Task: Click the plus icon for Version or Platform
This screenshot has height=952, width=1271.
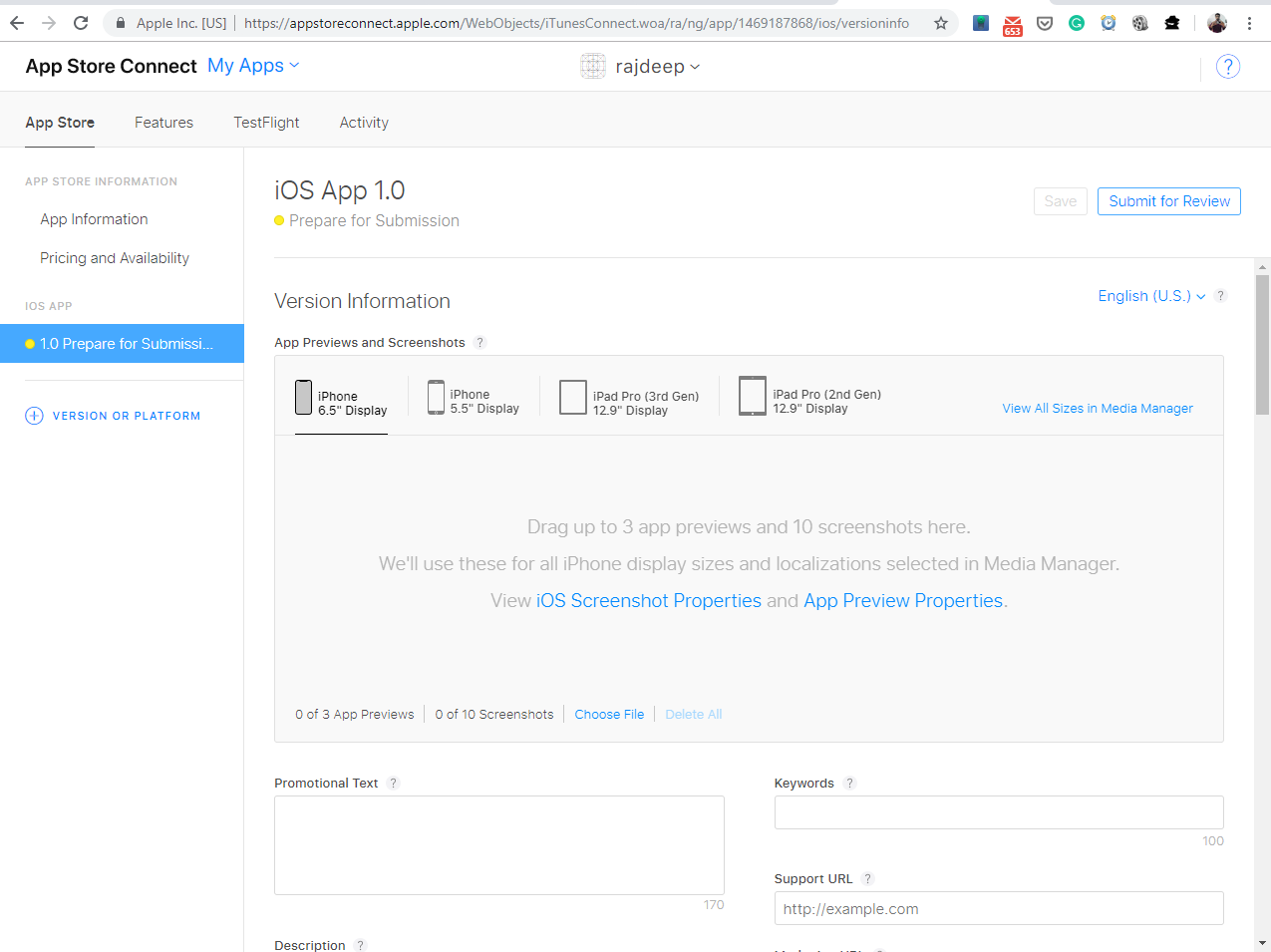Action: pyautogui.click(x=34, y=416)
